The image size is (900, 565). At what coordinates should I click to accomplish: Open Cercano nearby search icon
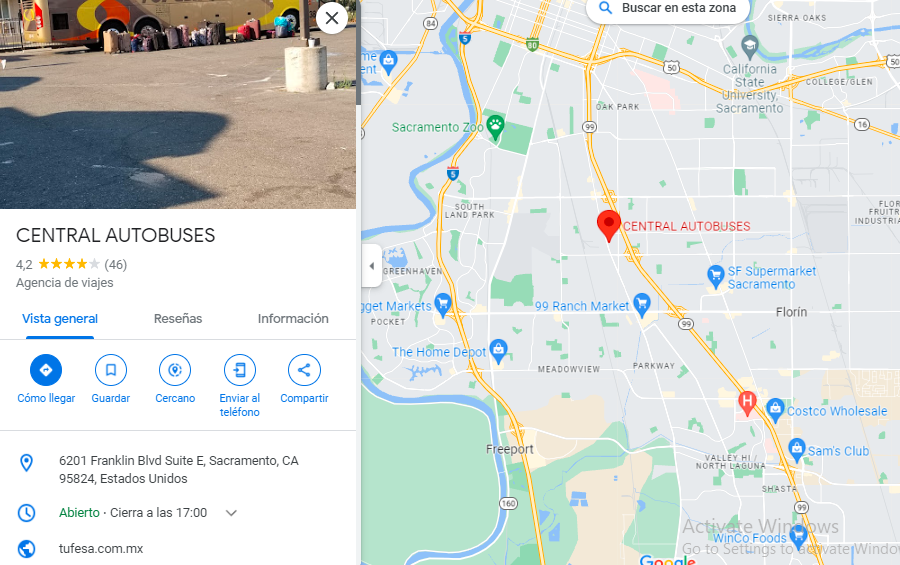coord(175,370)
